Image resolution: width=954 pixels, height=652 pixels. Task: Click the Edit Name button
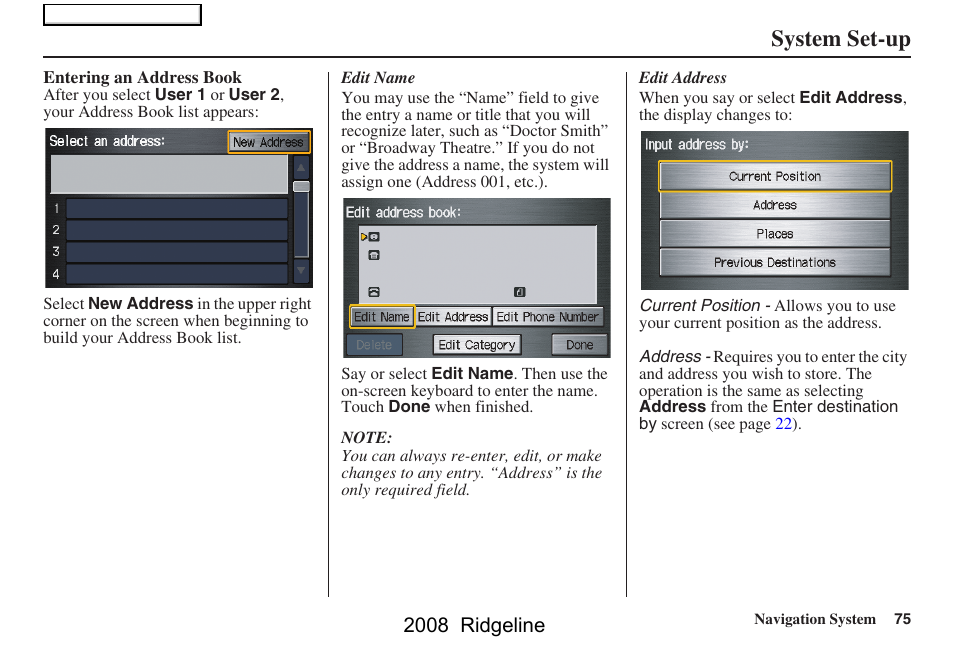tap(382, 317)
